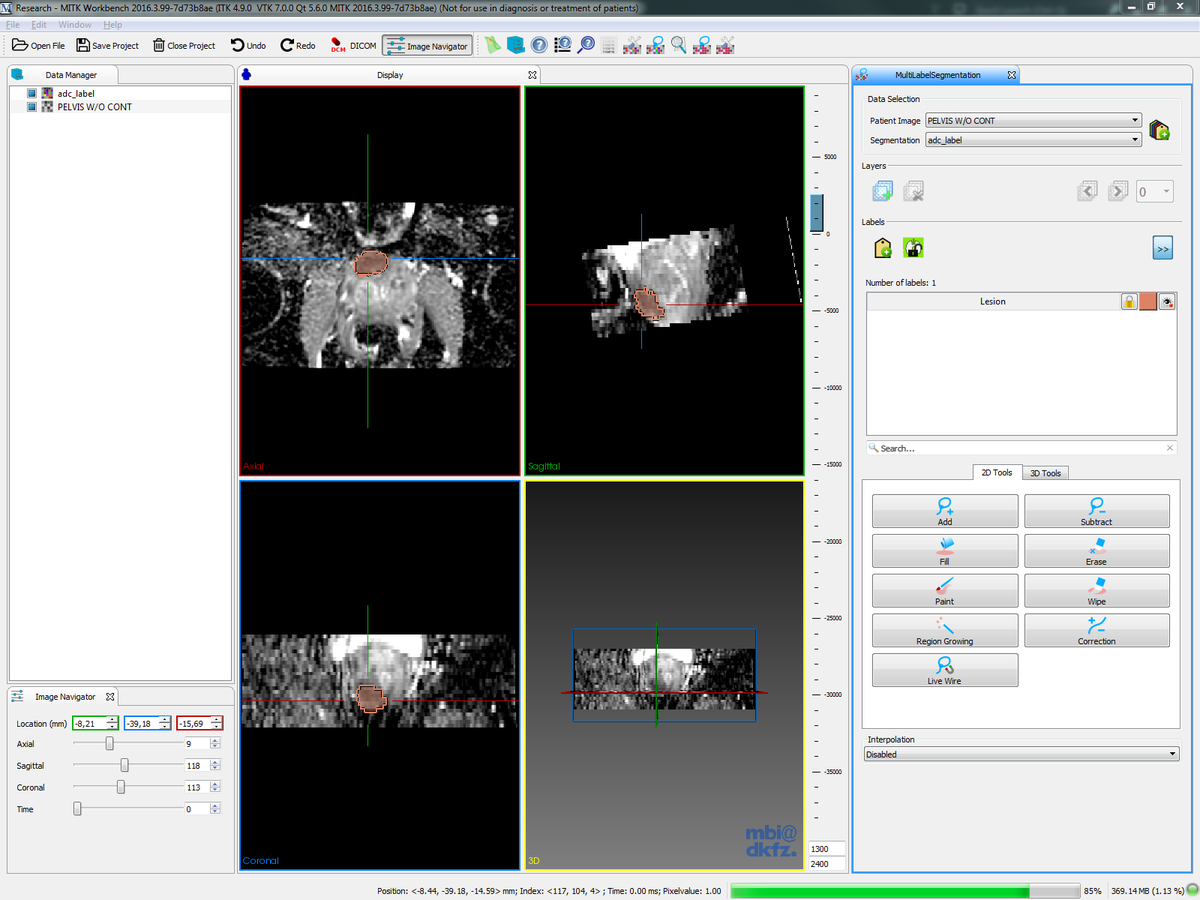Screen dimensions: 1200x900
Task: Select the Region Growing tool button
Action: click(x=944, y=630)
